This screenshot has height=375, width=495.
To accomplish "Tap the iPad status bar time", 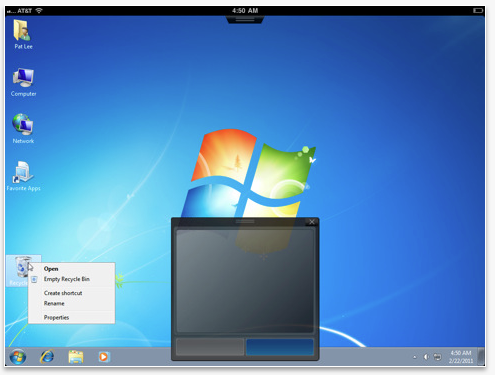I will coord(245,11).
